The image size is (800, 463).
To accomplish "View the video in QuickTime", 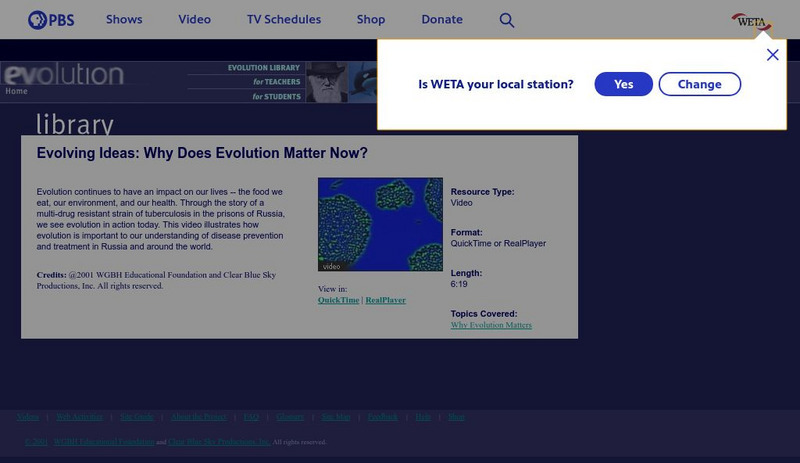I will click(x=338, y=300).
